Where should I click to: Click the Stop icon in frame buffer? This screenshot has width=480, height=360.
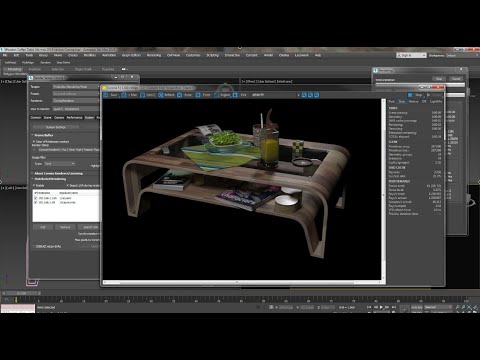pos(410,95)
